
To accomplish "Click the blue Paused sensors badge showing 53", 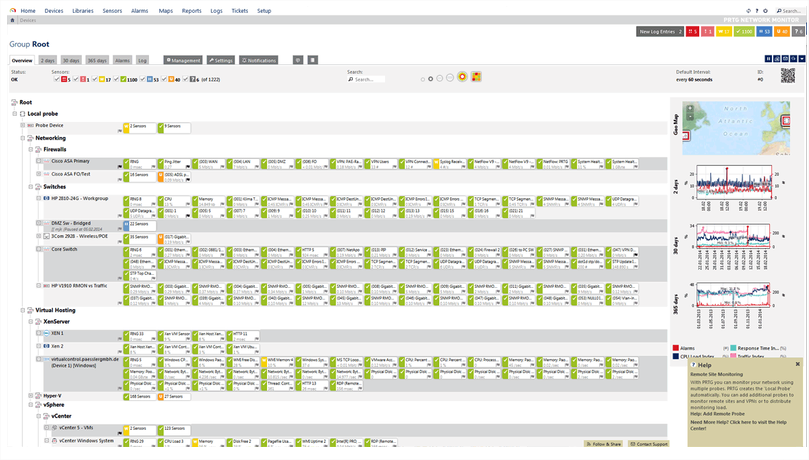I will tap(764, 31).
